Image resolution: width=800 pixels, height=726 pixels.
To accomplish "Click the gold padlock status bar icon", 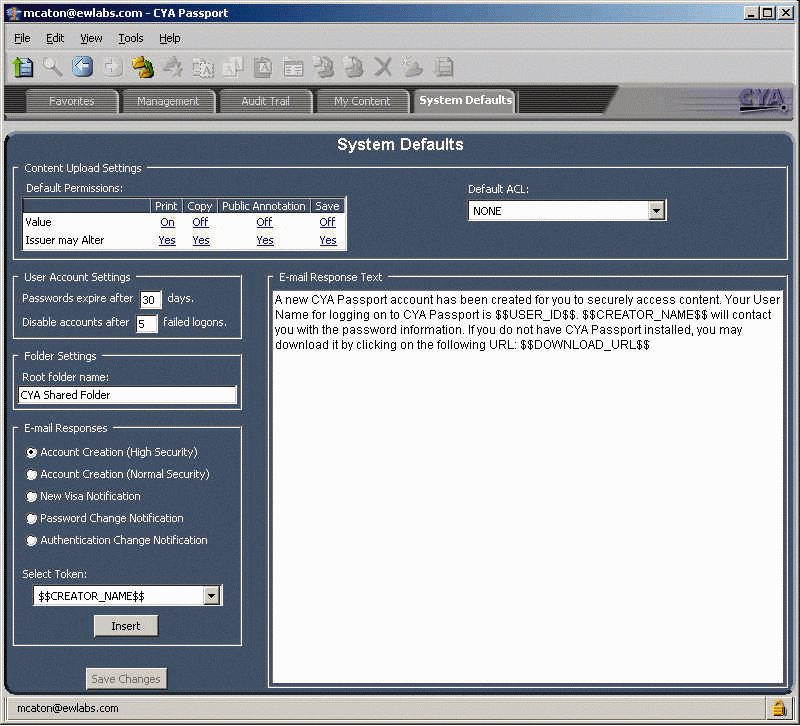I will (x=779, y=708).
